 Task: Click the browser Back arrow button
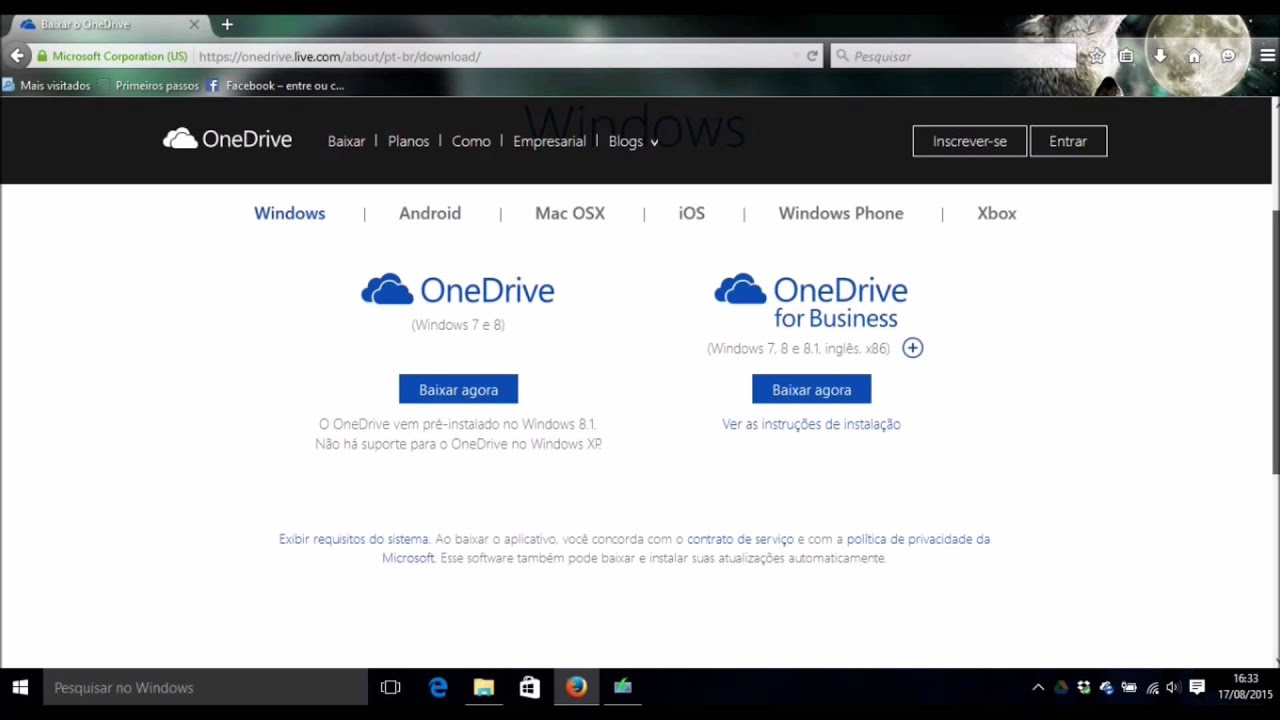point(17,56)
